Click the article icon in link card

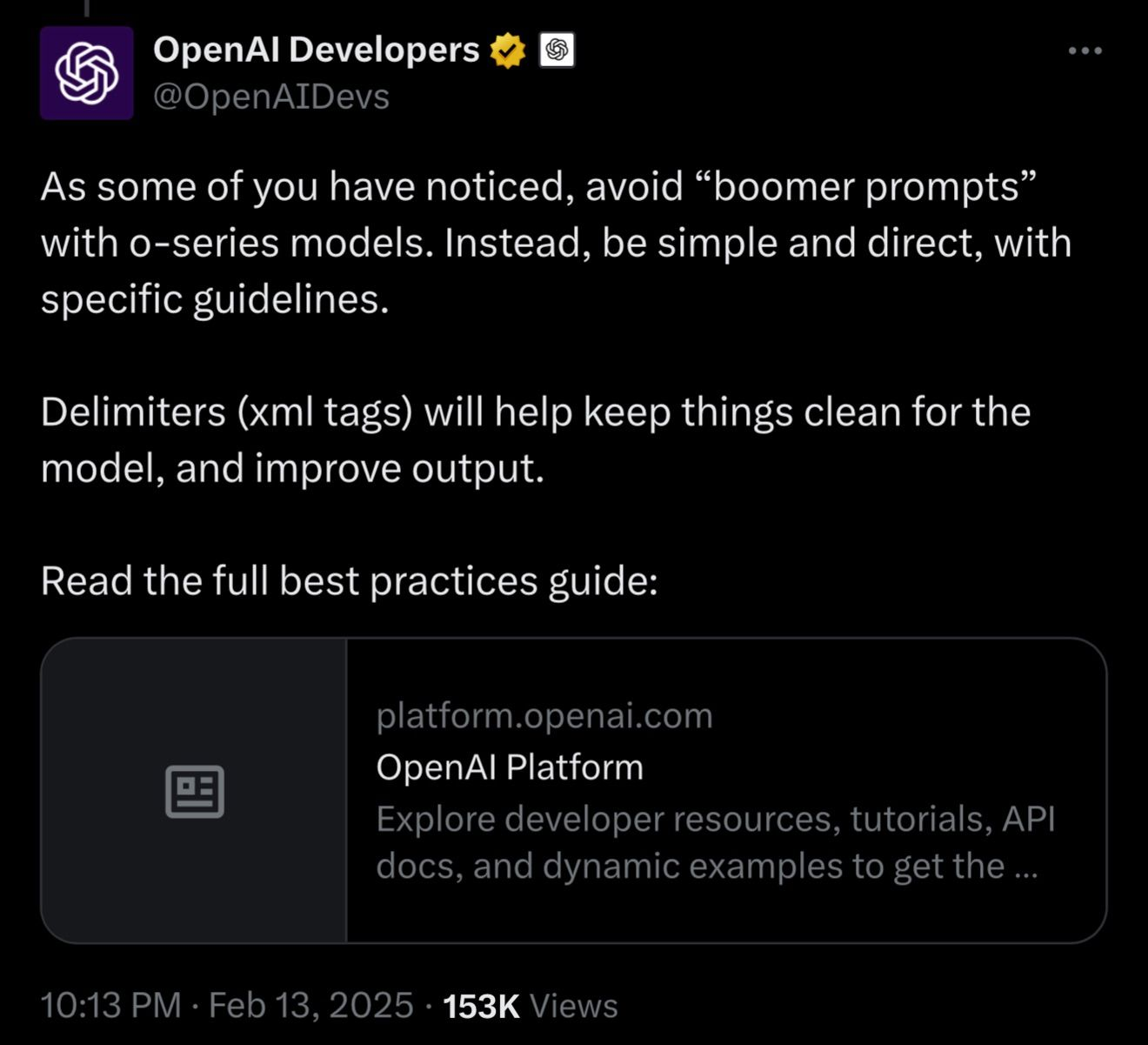195,791
